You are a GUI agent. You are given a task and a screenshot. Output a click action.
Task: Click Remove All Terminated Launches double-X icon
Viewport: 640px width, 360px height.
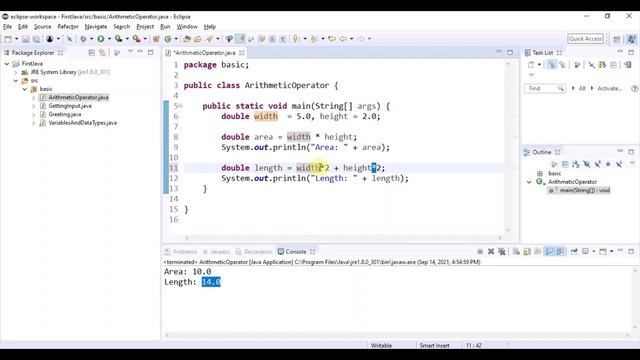coord(502,251)
